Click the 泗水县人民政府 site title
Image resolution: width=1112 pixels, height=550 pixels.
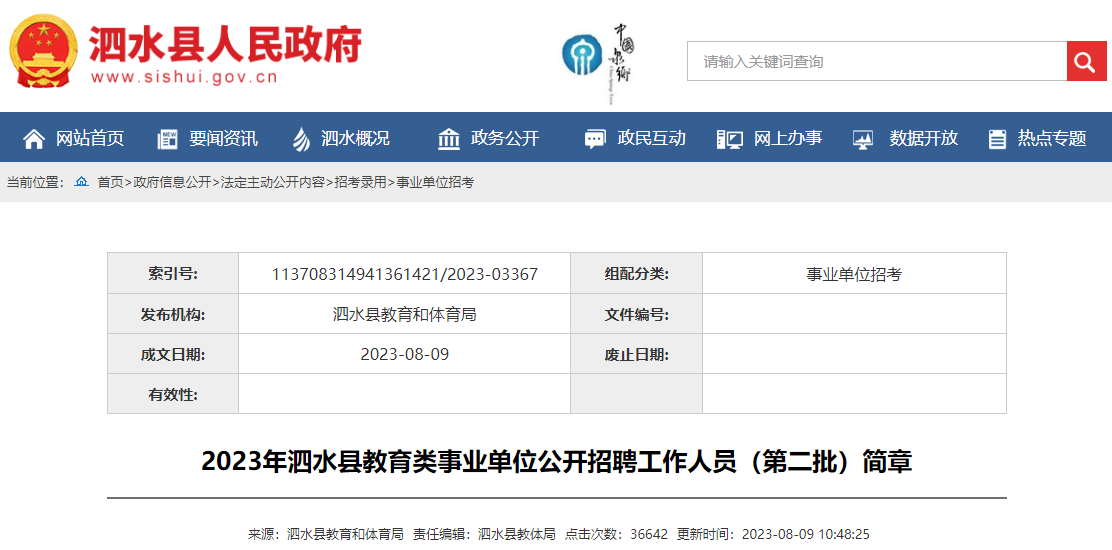tap(225, 44)
